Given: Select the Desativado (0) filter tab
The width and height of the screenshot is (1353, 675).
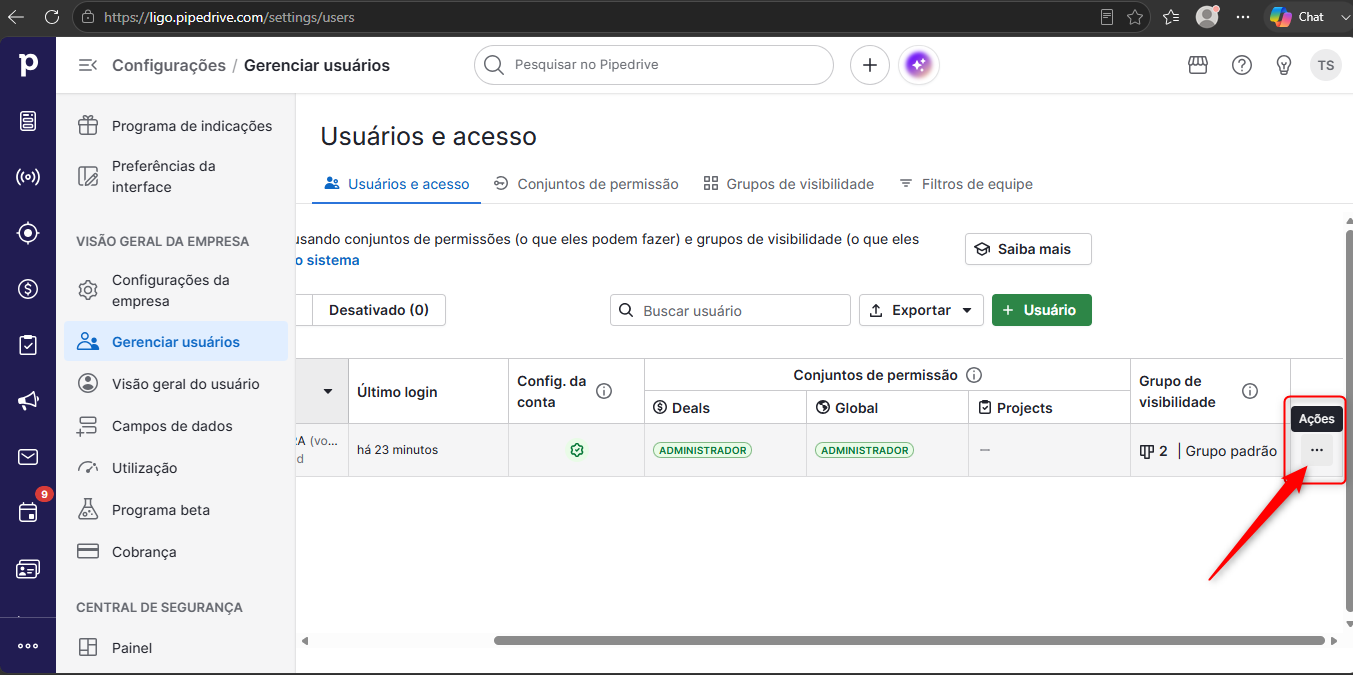Looking at the screenshot, I should tap(379, 310).
